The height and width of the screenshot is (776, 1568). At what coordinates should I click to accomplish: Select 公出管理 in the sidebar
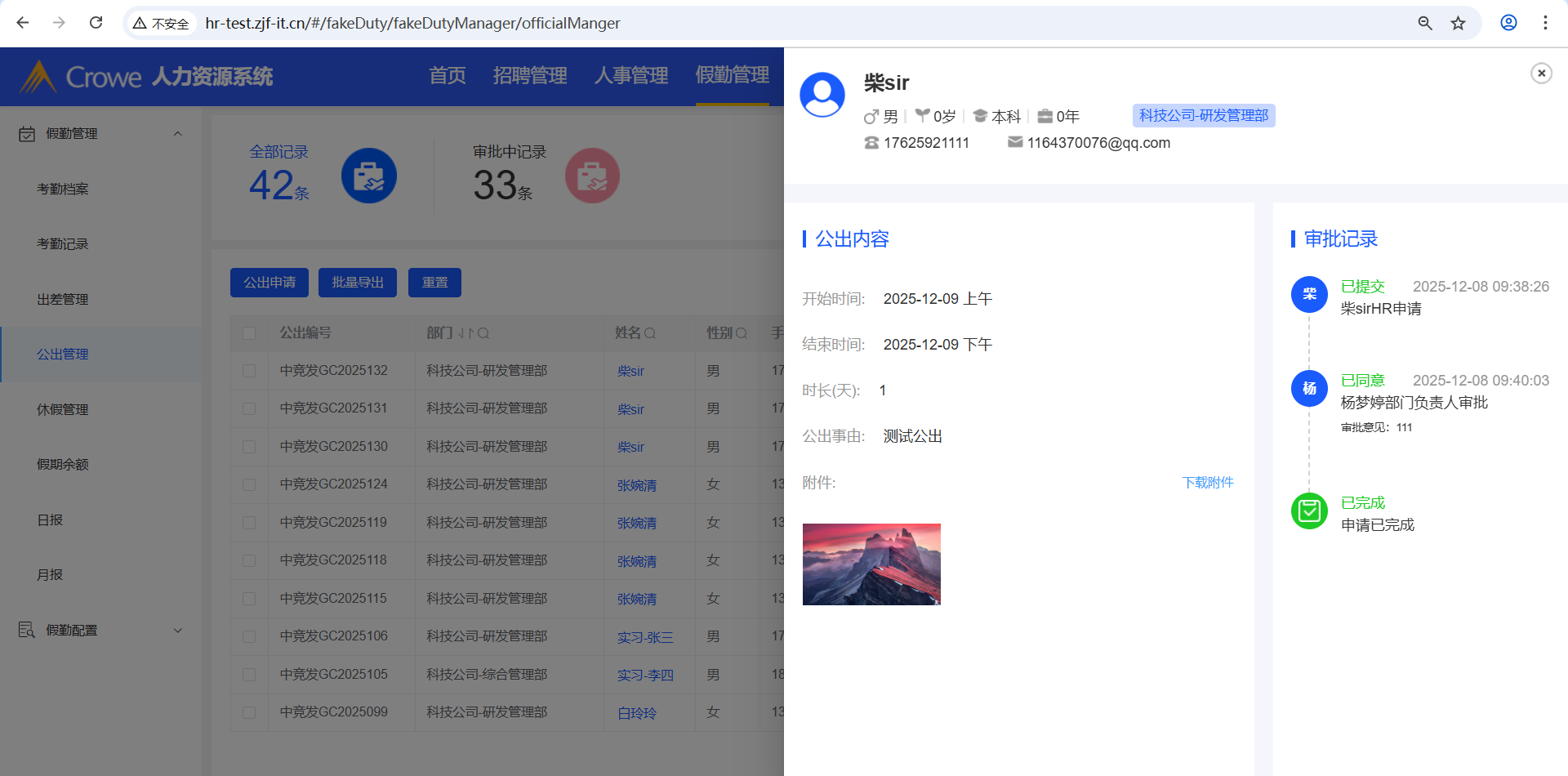[x=63, y=355]
